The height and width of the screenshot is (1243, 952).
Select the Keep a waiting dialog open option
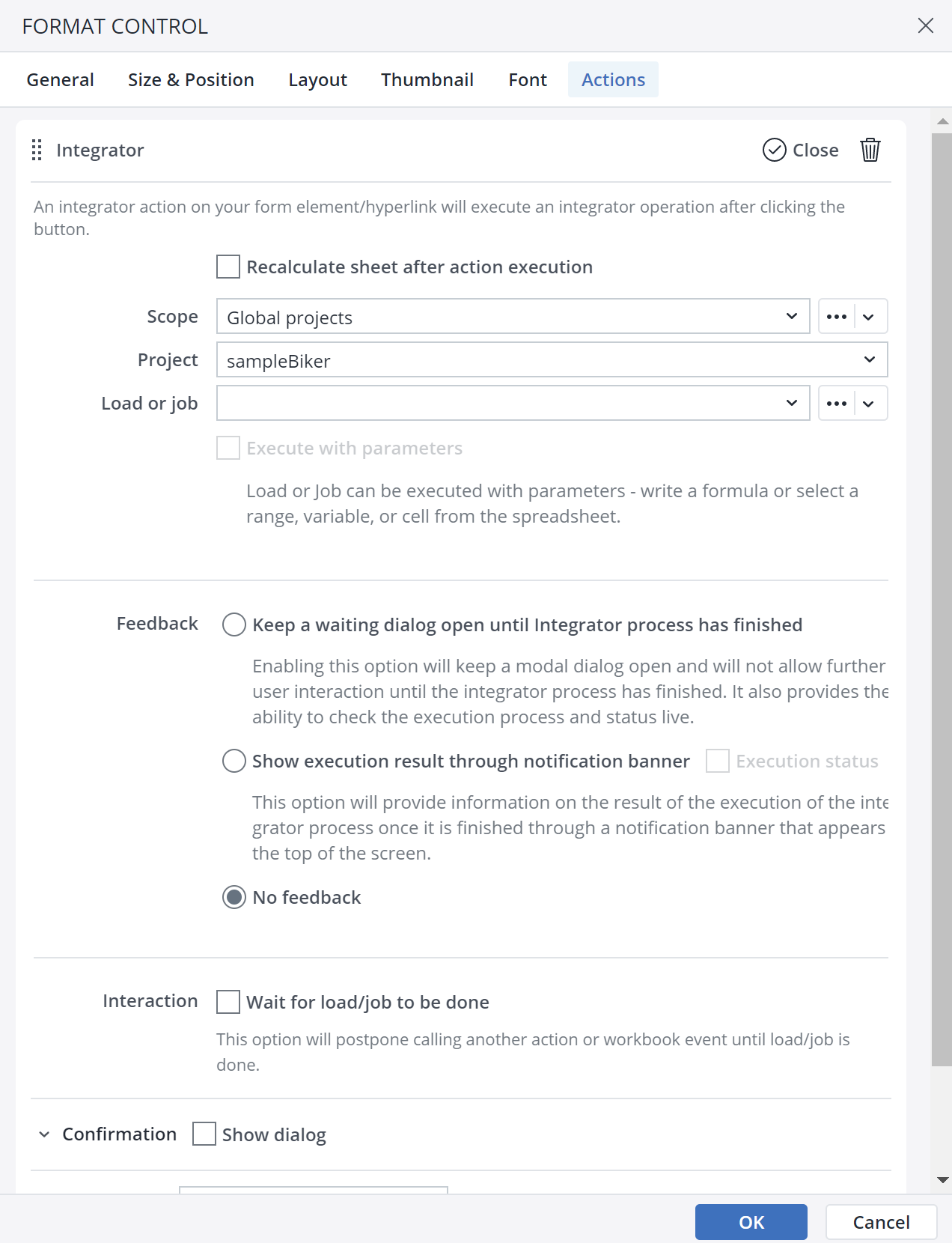(234, 624)
